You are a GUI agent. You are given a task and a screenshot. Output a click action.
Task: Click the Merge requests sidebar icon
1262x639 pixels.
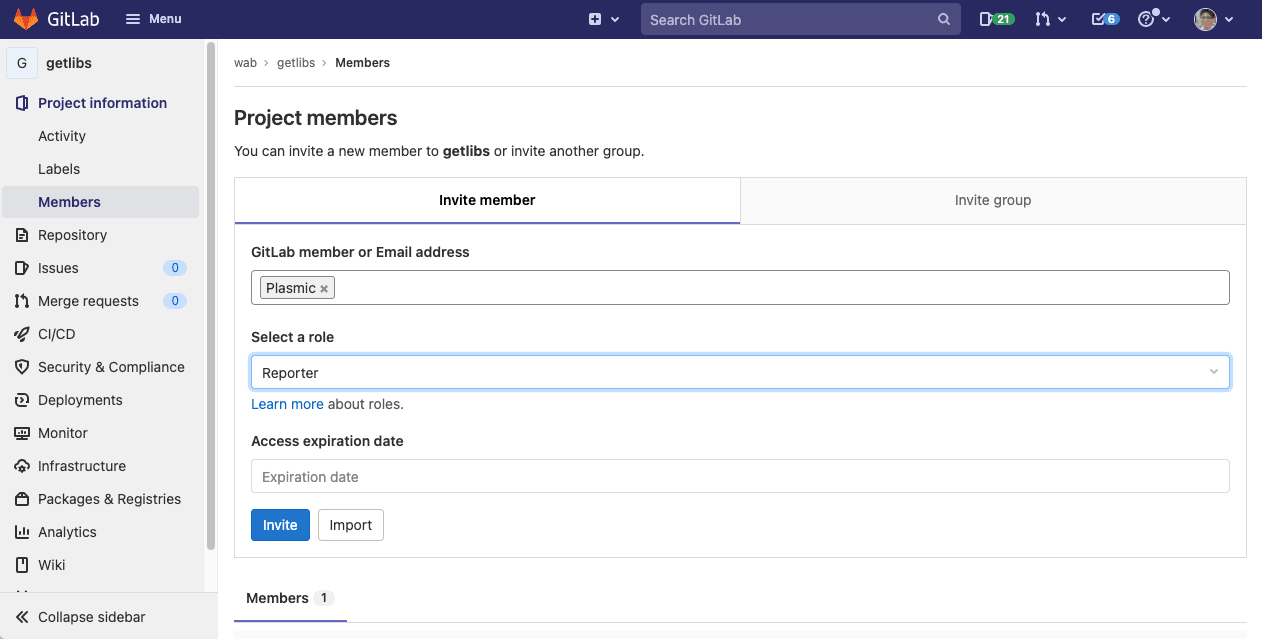tap(22, 301)
